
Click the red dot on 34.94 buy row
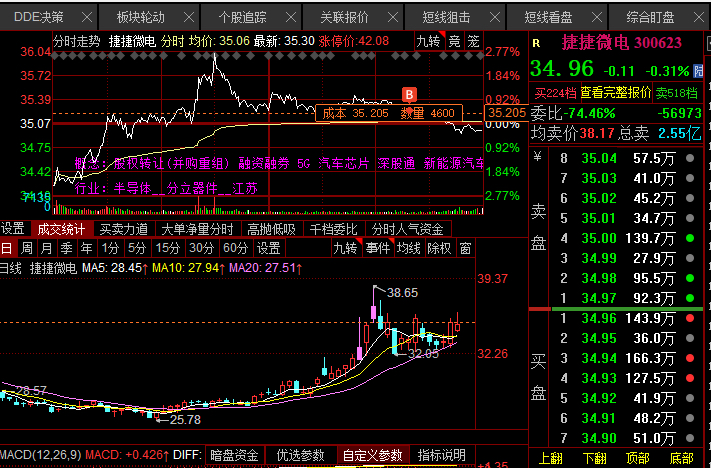(690, 358)
